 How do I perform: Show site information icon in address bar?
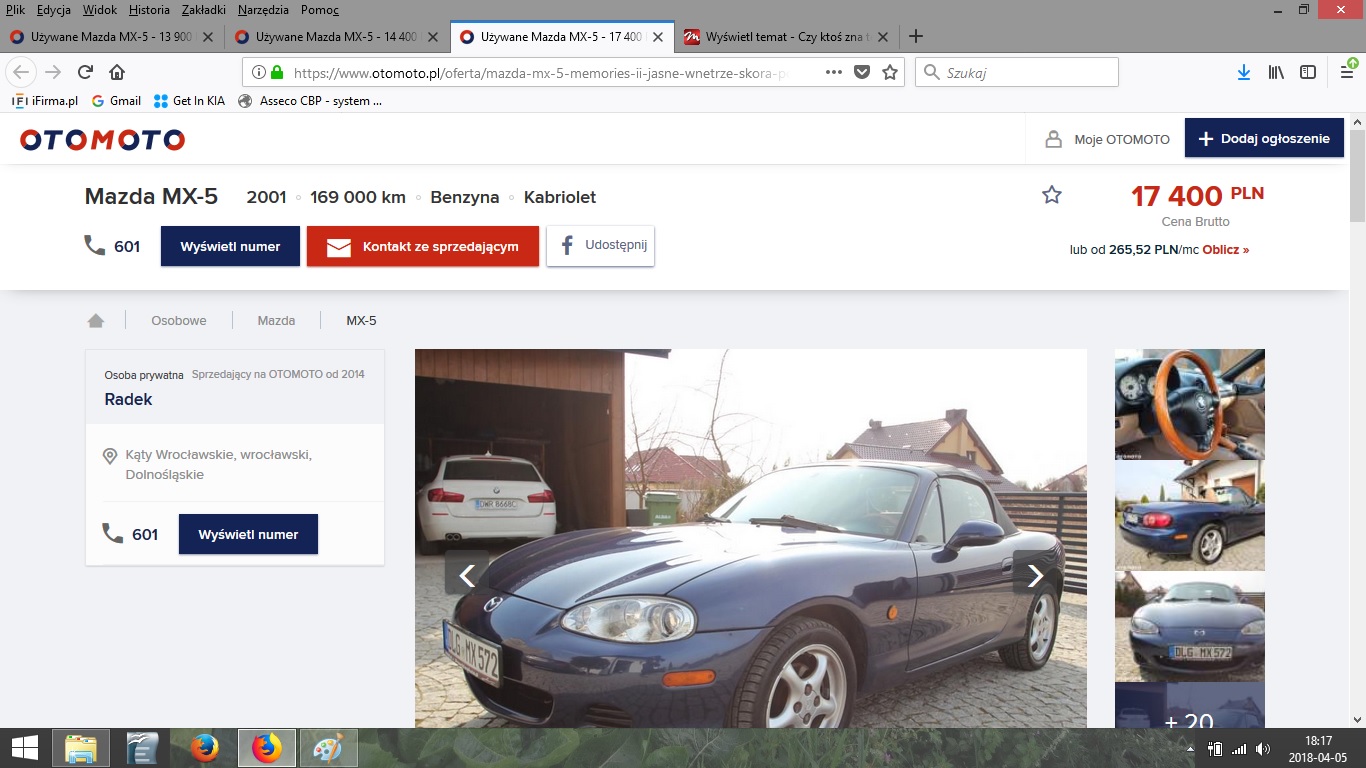point(258,72)
